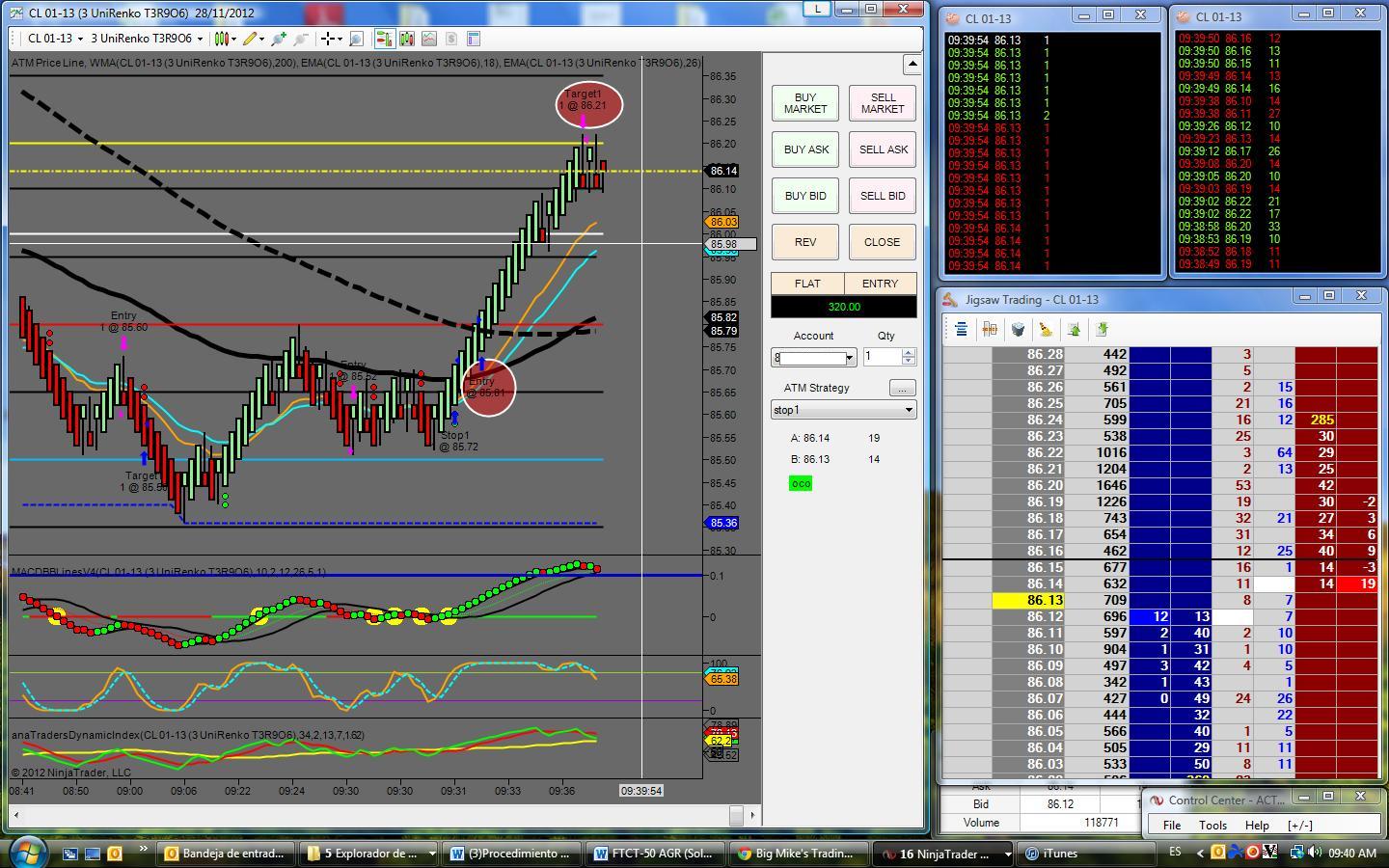1389x868 pixels.
Task: Choose the crosshair cursor tool
Action: click(x=328, y=39)
